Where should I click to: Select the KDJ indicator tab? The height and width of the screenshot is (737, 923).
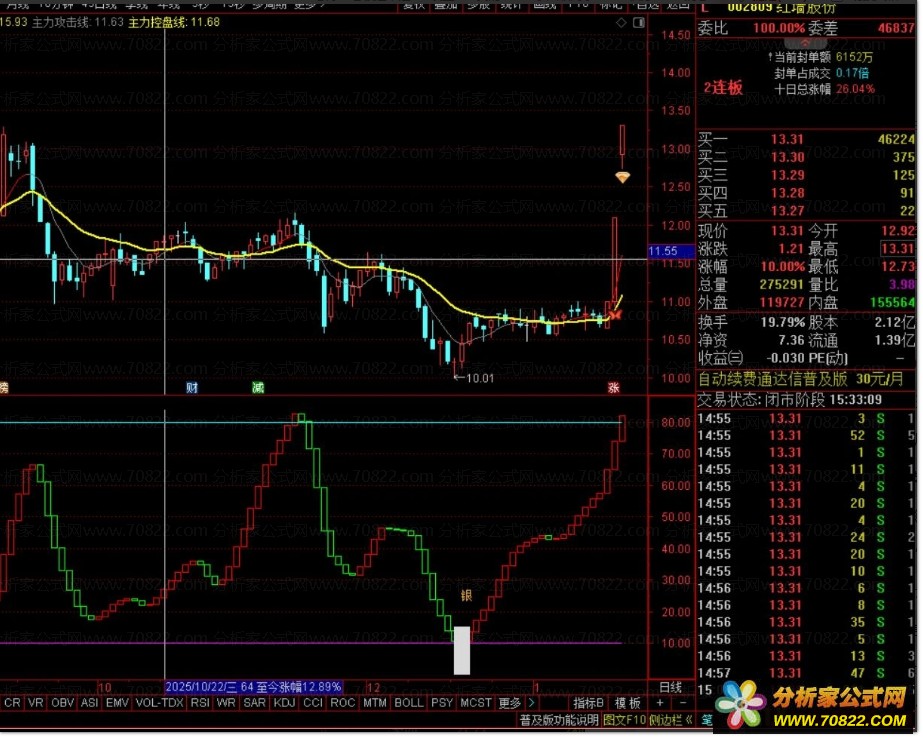click(x=284, y=703)
